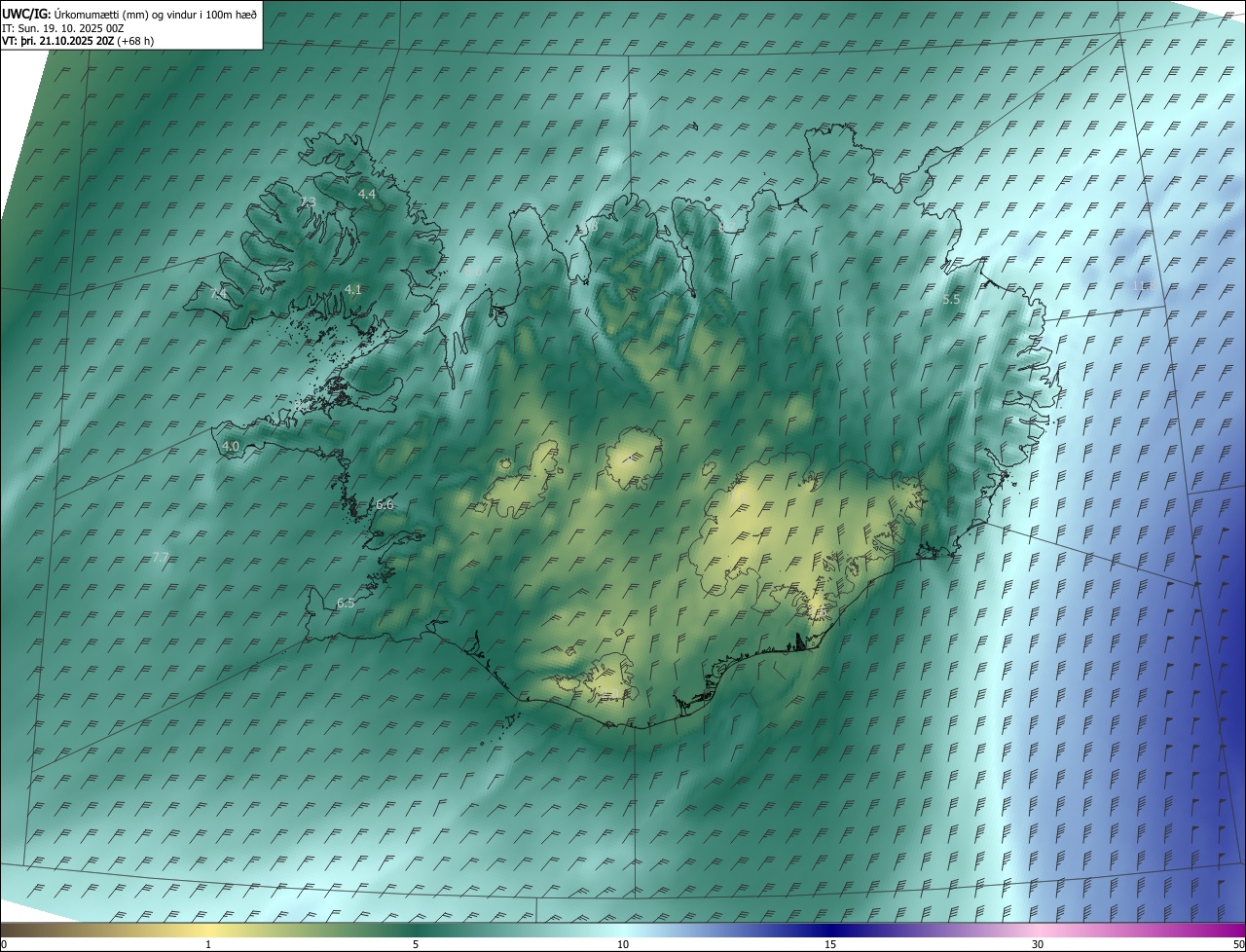This screenshot has height=952, width=1246.
Task: Select the 4.4 value label on the map
Action: (367, 195)
